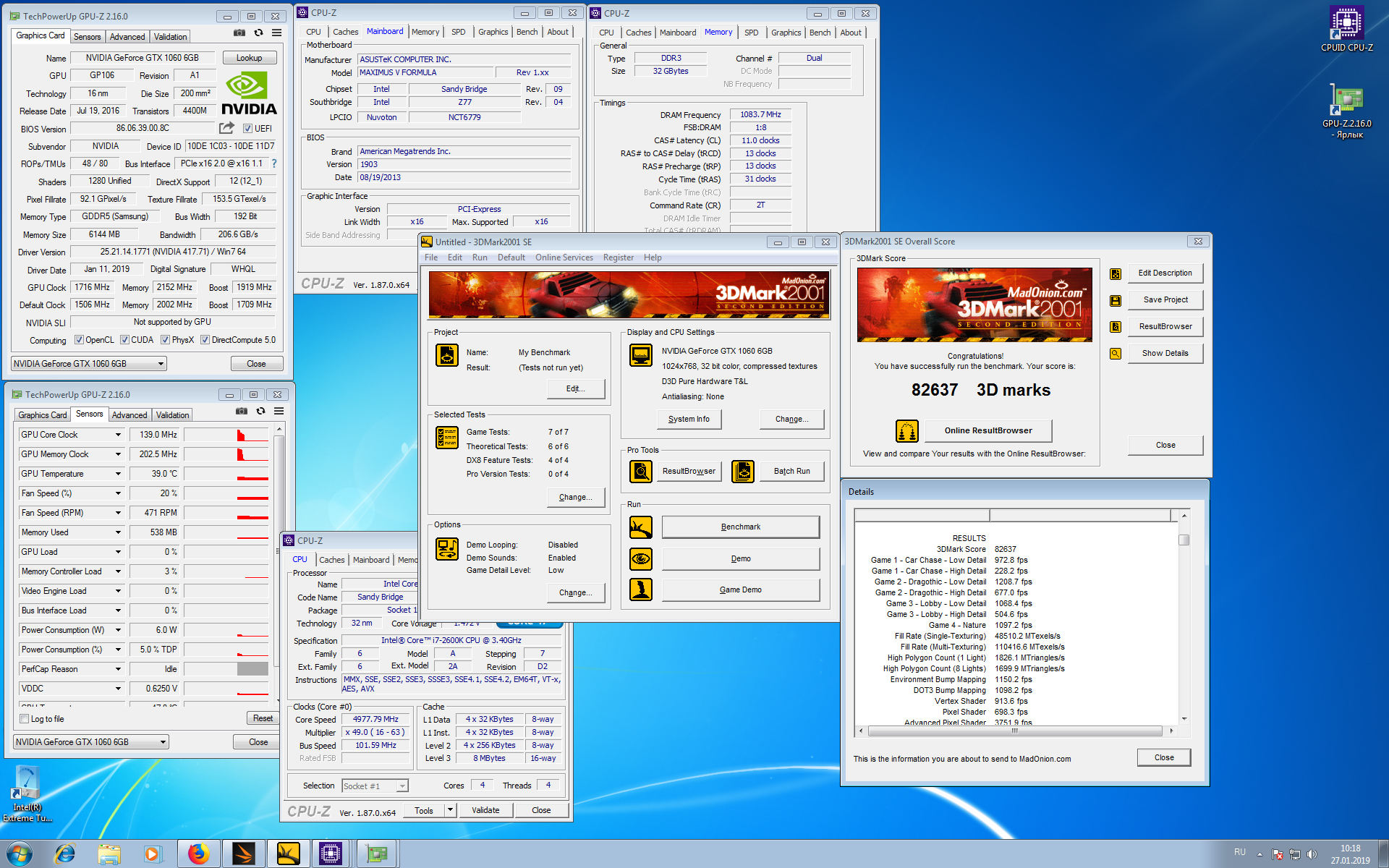This screenshot has height=868, width=1389.
Task: Toggle the OpenCL checkbox
Action: click(x=79, y=340)
